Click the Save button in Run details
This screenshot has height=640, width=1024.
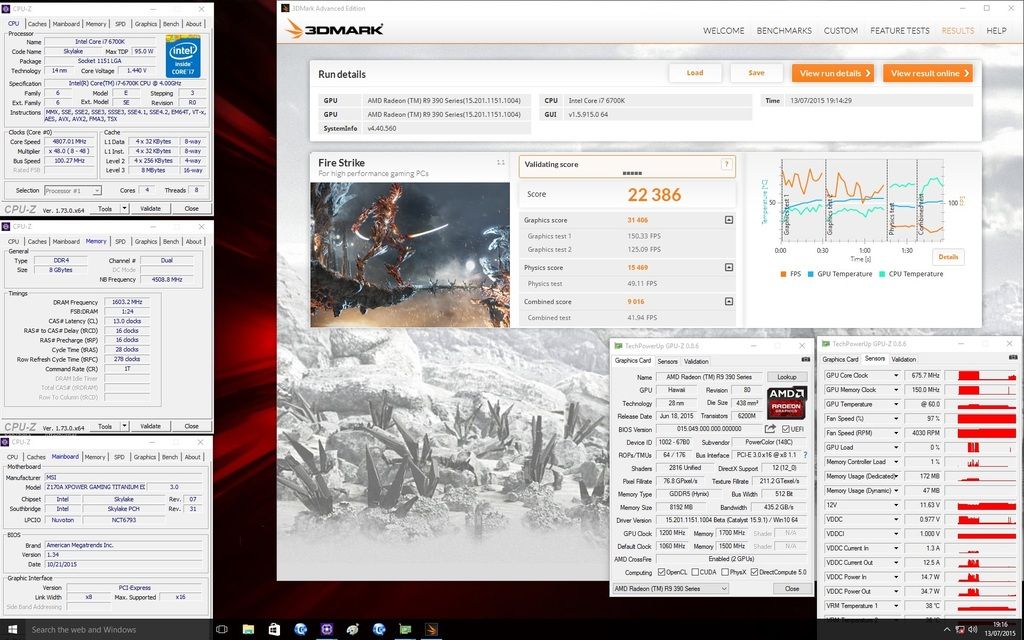(756, 73)
